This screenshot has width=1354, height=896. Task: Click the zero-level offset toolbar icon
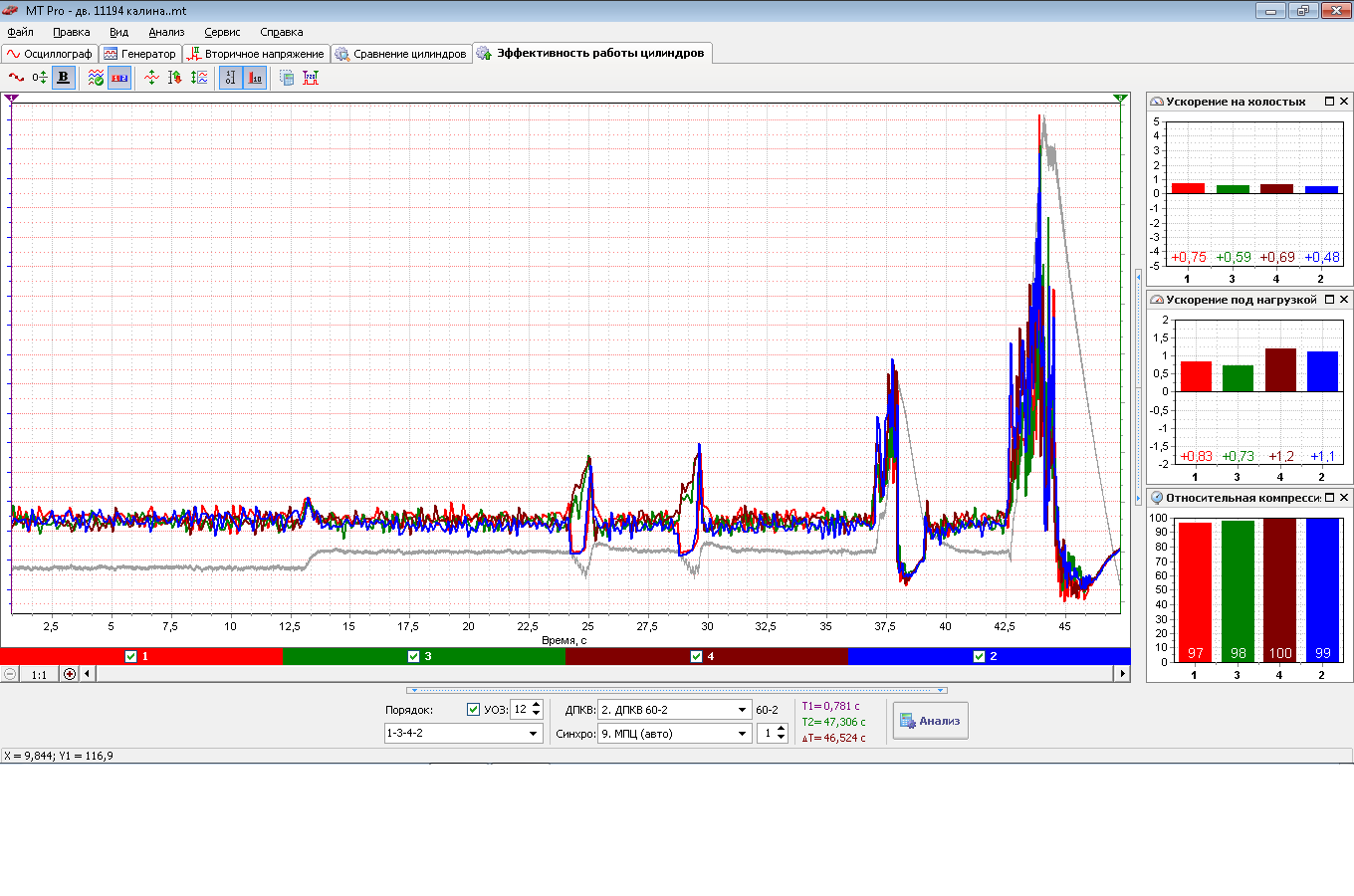click(x=39, y=77)
